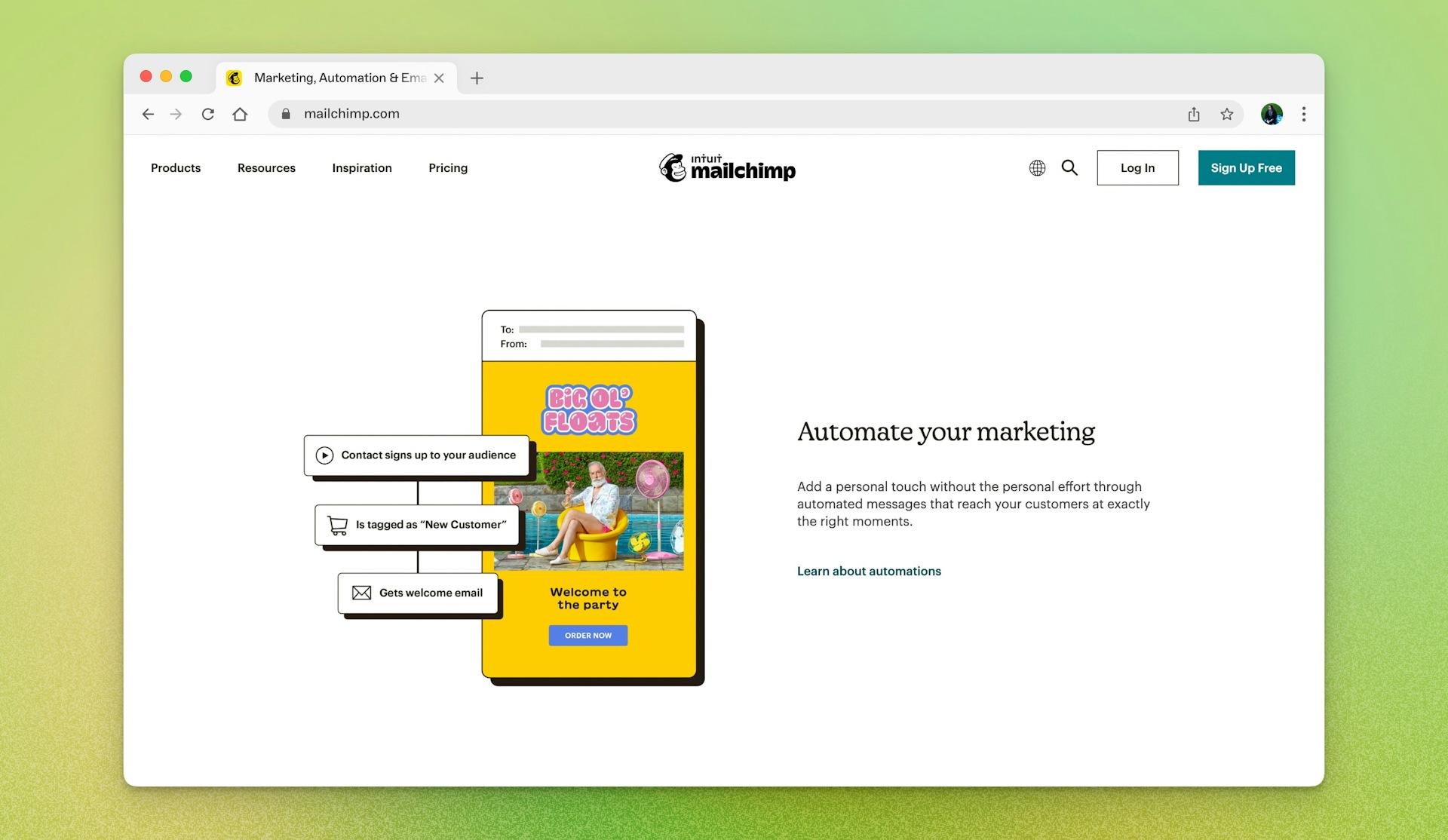
Task: Click the globe/language icon
Action: click(1037, 167)
